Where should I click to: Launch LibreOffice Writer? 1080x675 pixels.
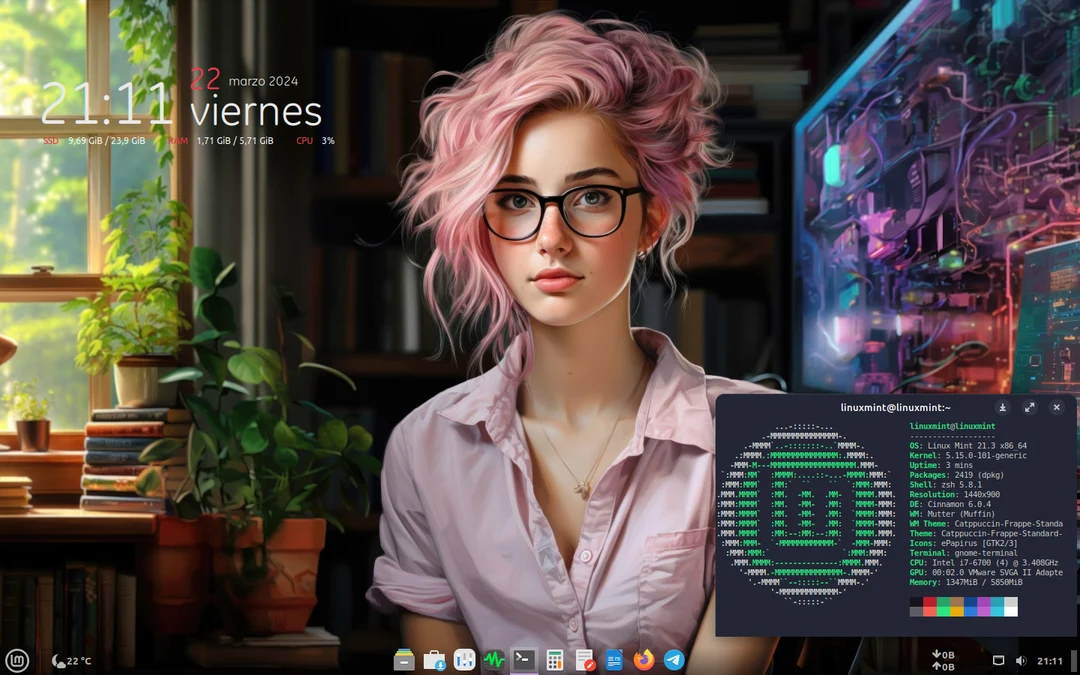coord(613,660)
